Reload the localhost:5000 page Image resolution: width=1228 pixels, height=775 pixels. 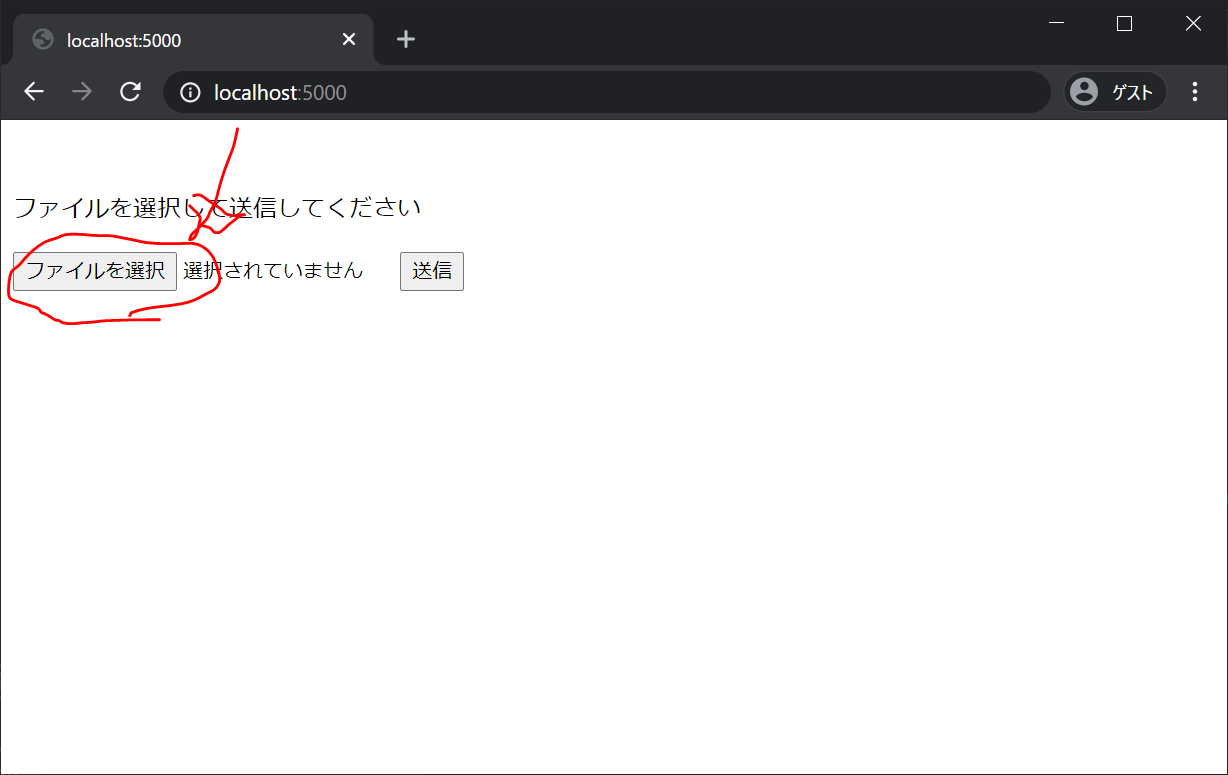pyautogui.click(x=130, y=92)
